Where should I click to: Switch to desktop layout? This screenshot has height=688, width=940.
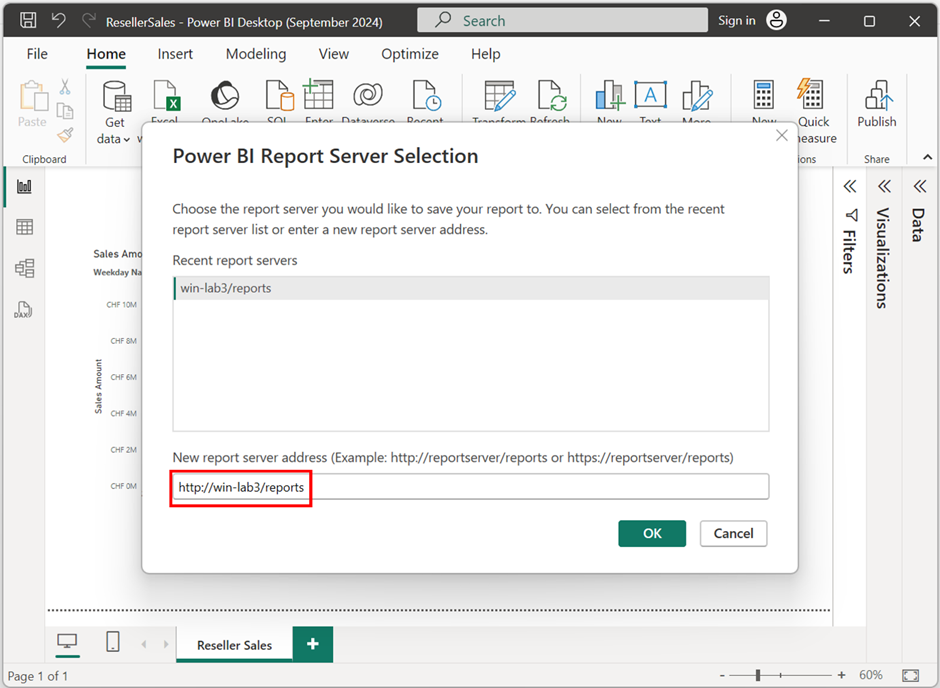click(67, 642)
